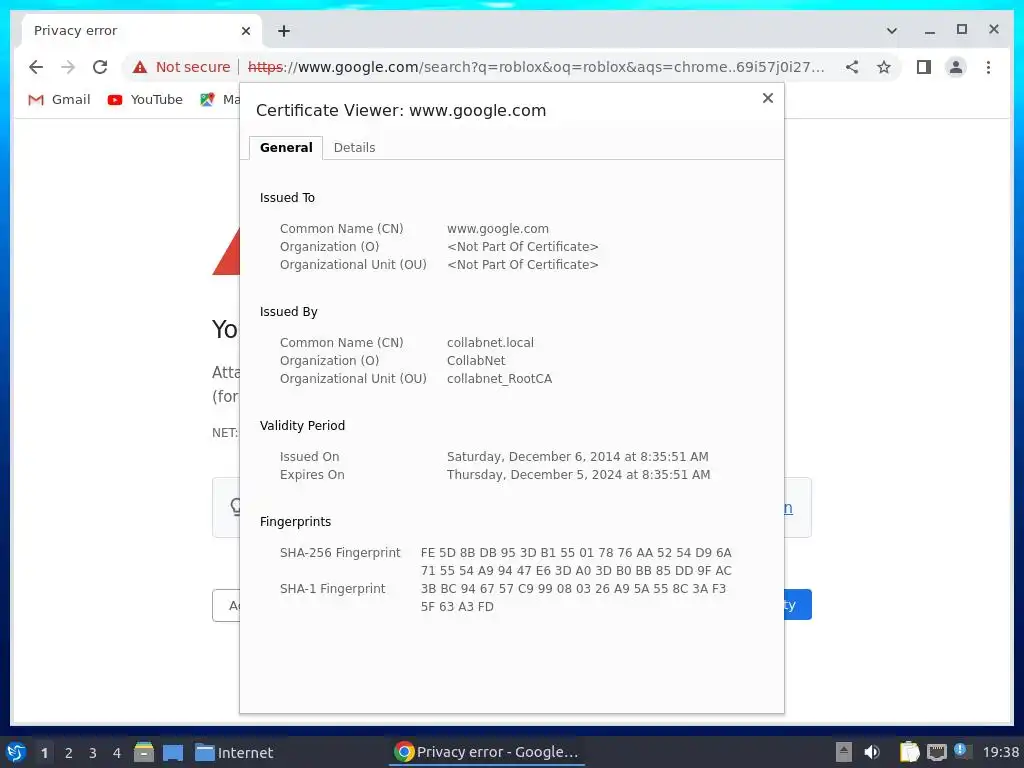This screenshot has width=1024, height=768.
Task: Click the blue notification tray icon
Action: tap(960, 750)
